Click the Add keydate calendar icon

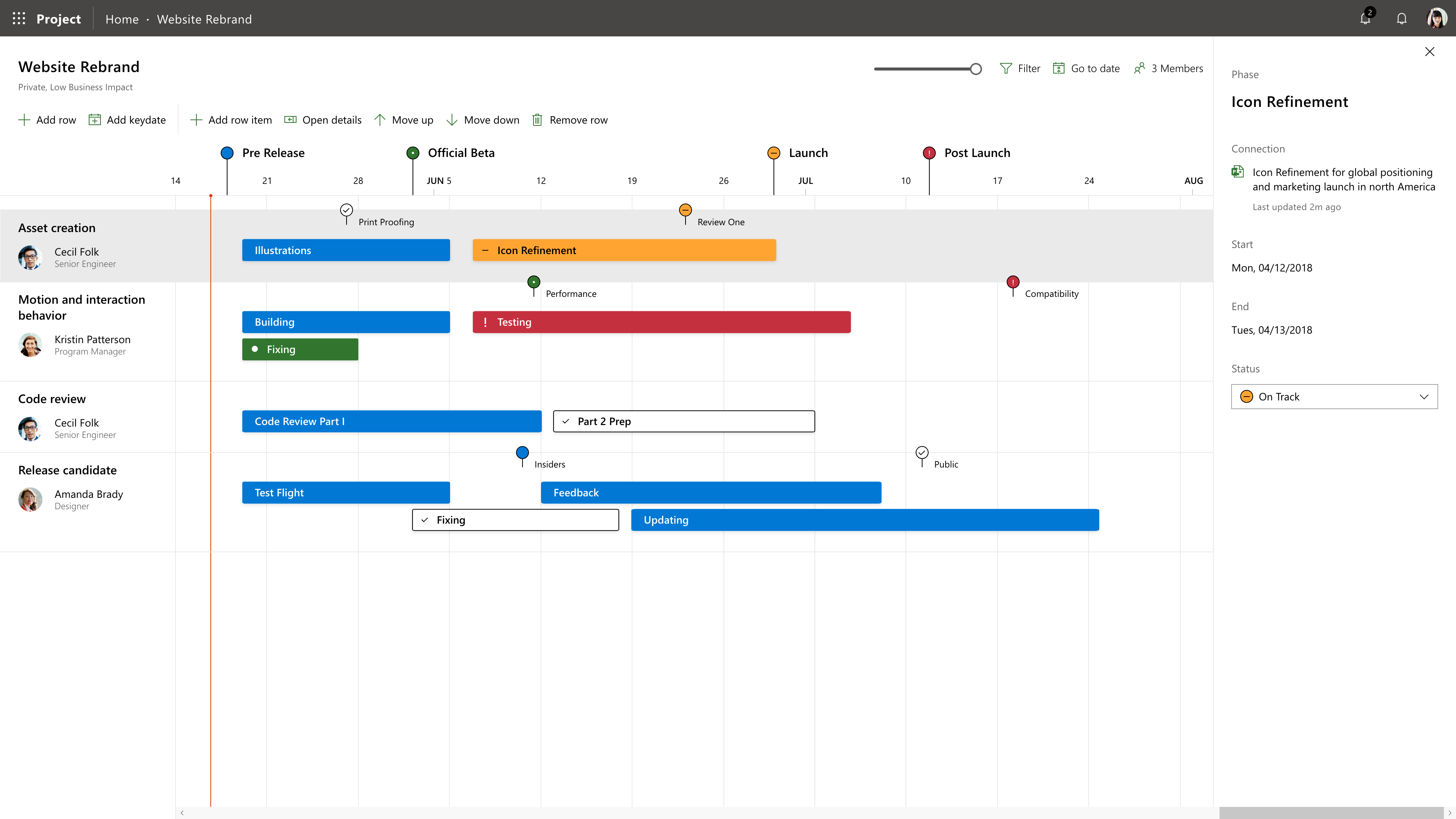(95, 119)
